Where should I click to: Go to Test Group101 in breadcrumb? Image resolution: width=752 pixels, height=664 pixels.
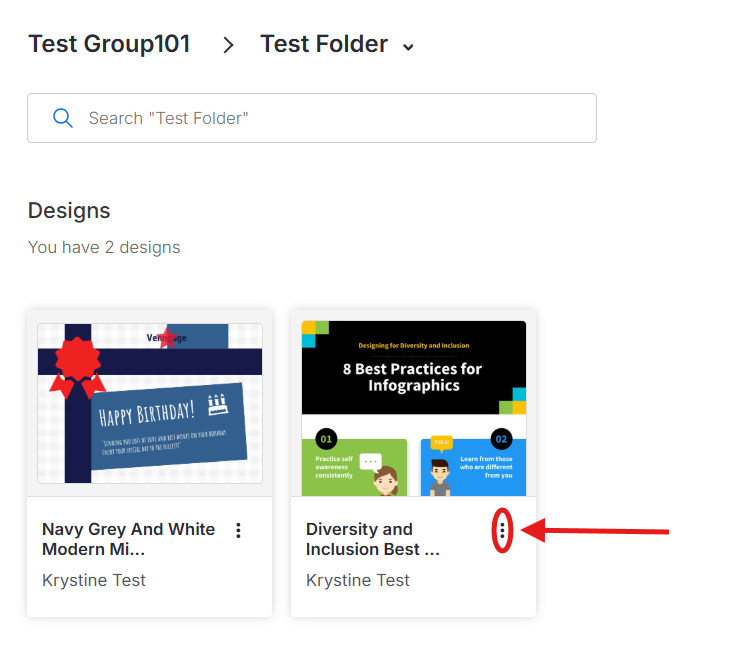click(x=109, y=44)
